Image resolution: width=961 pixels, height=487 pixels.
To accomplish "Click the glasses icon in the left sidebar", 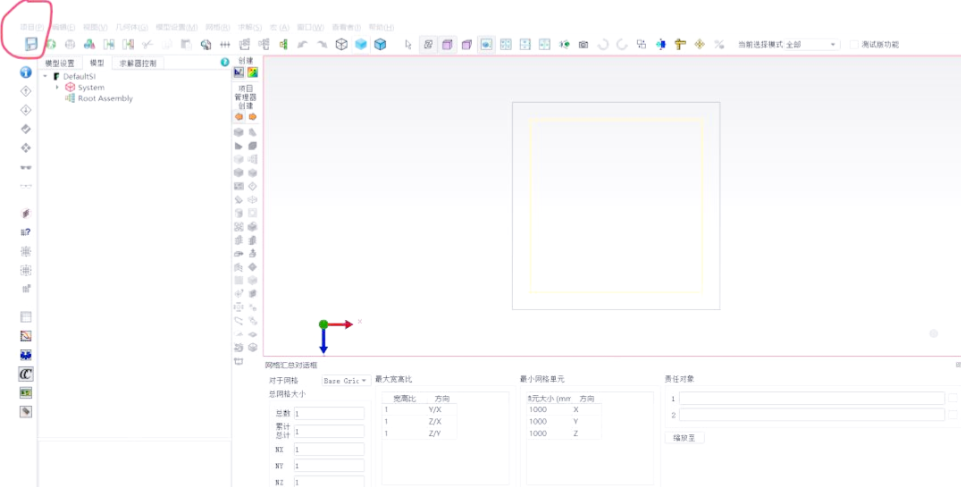I will click(x=26, y=167).
